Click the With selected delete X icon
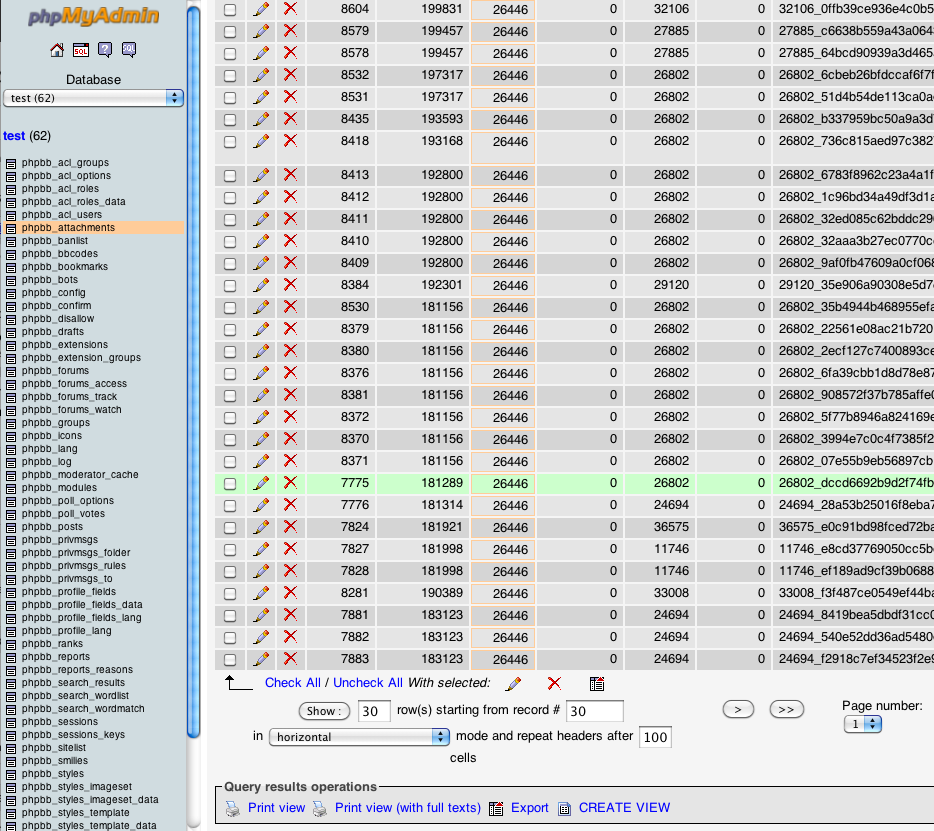934x831 pixels. 554,684
